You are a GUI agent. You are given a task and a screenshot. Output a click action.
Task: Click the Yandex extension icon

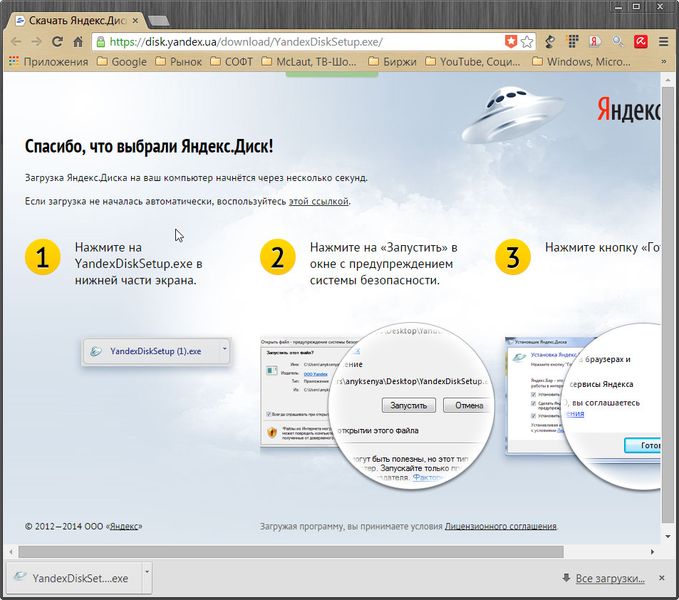(x=595, y=42)
